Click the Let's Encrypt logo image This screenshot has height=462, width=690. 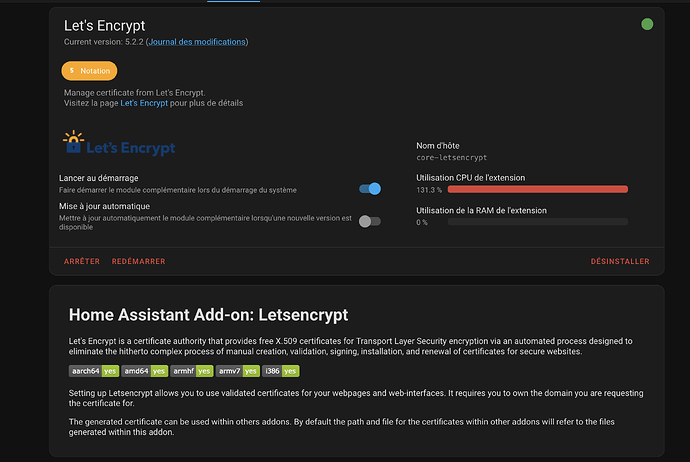pyautogui.click(x=119, y=143)
